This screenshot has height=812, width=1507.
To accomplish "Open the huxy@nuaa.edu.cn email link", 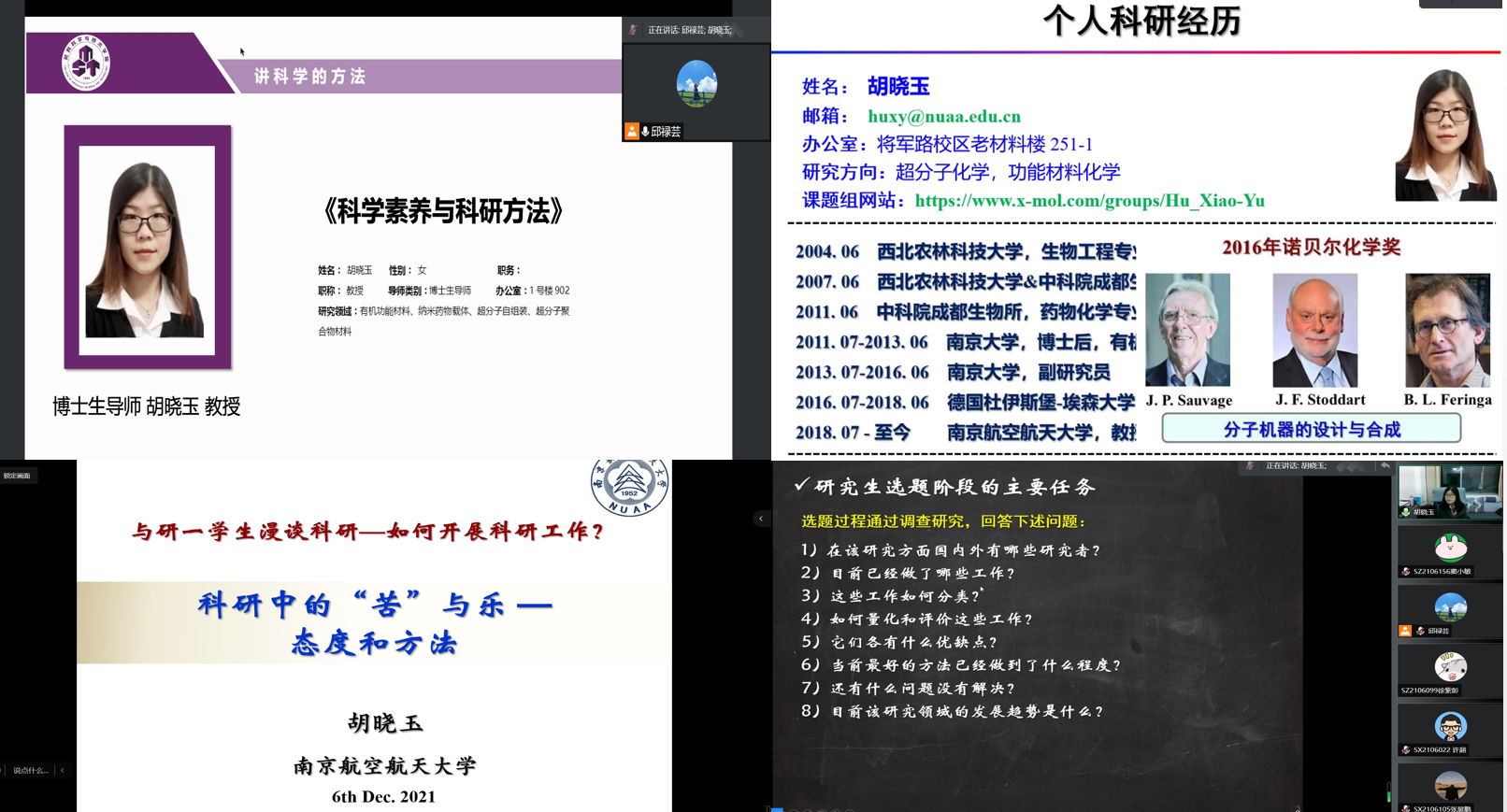I will pyautogui.click(x=943, y=117).
